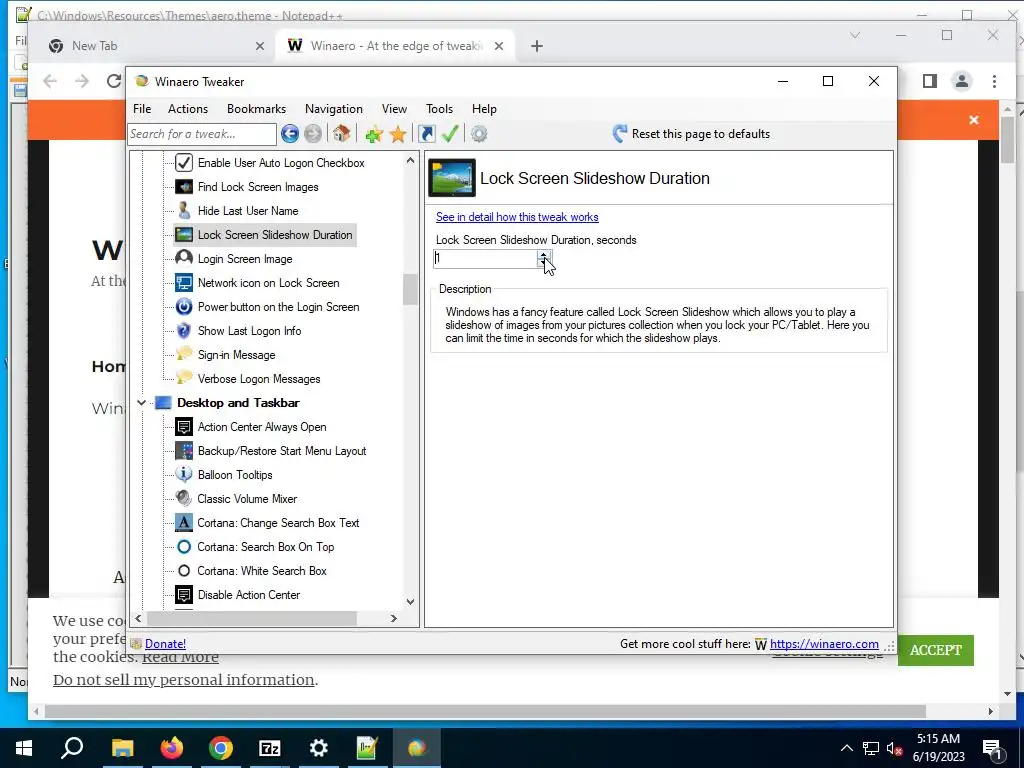Click the slideshow duration seconds field
The image size is (1024, 768).
pos(486,259)
